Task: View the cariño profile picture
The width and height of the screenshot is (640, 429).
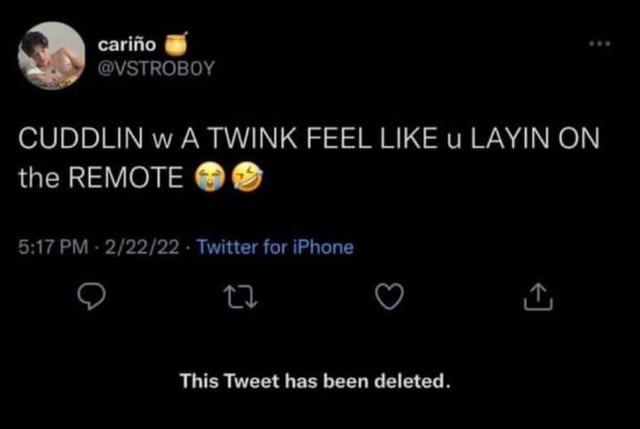Action: [x=51, y=56]
